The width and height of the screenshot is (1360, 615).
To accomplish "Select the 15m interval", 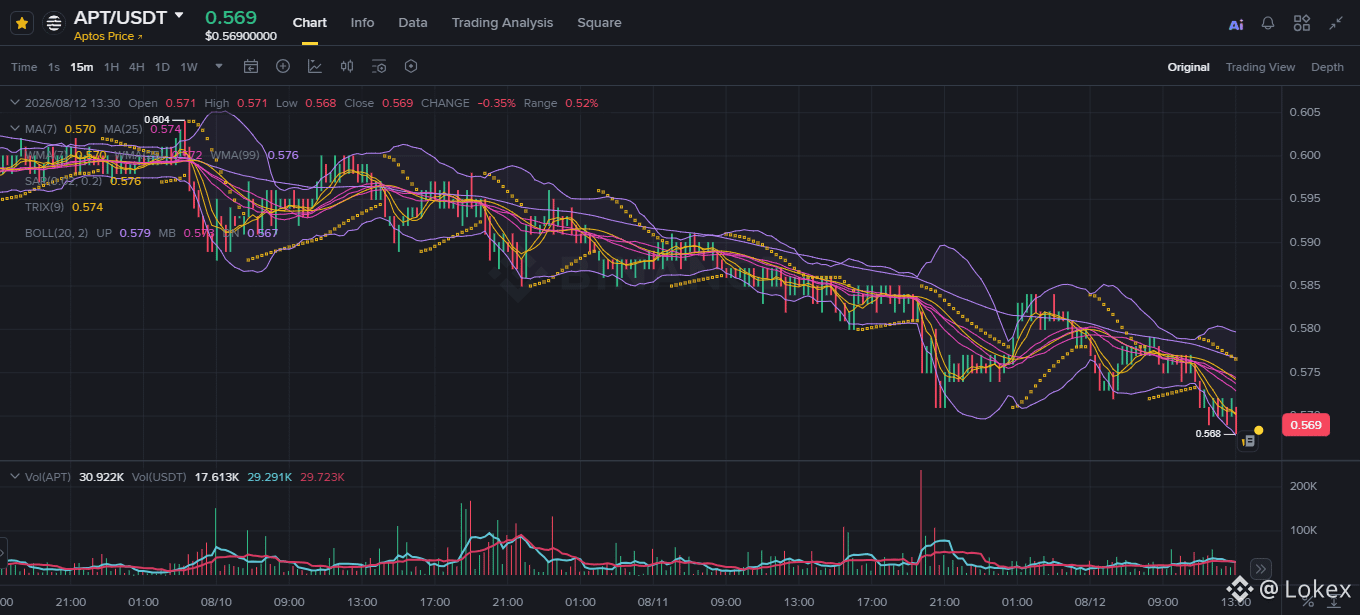I will (x=82, y=67).
